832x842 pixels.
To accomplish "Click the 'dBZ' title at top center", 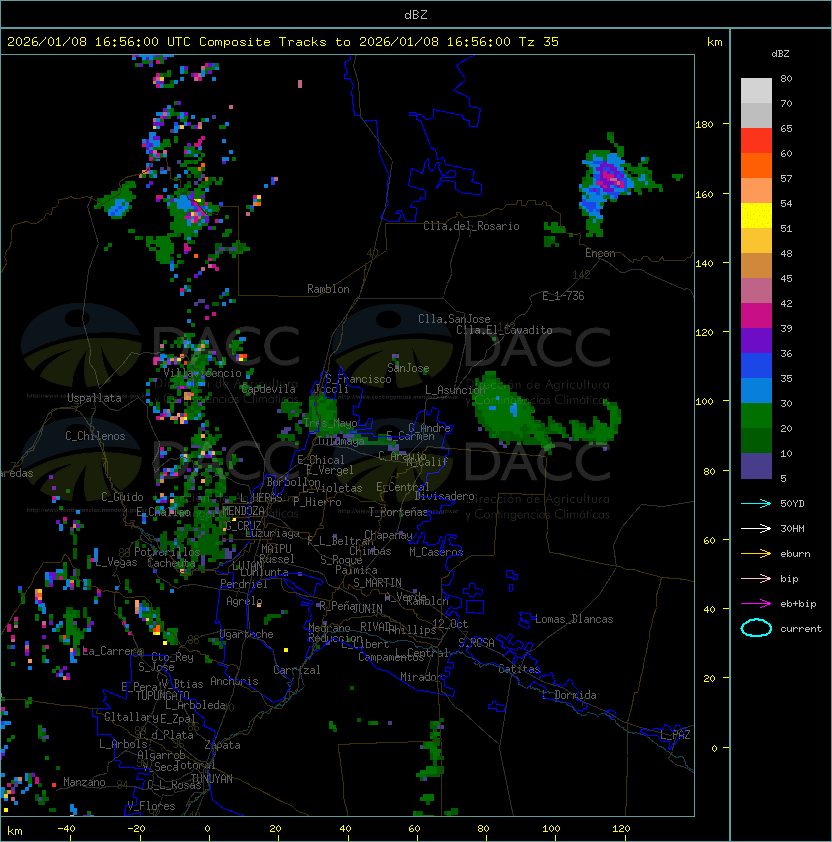I will (416, 14).
